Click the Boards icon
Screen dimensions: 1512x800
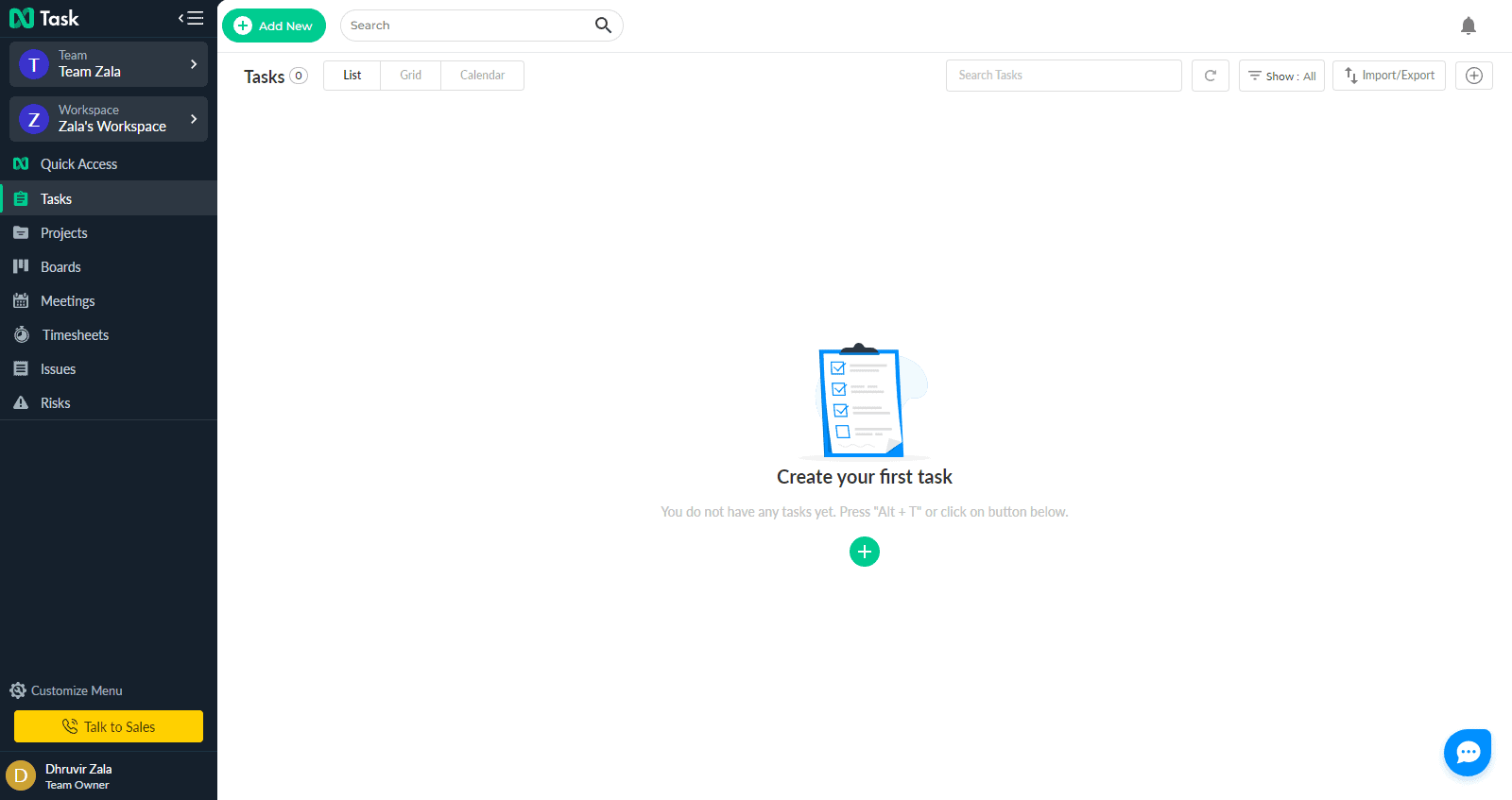coord(21,266)
